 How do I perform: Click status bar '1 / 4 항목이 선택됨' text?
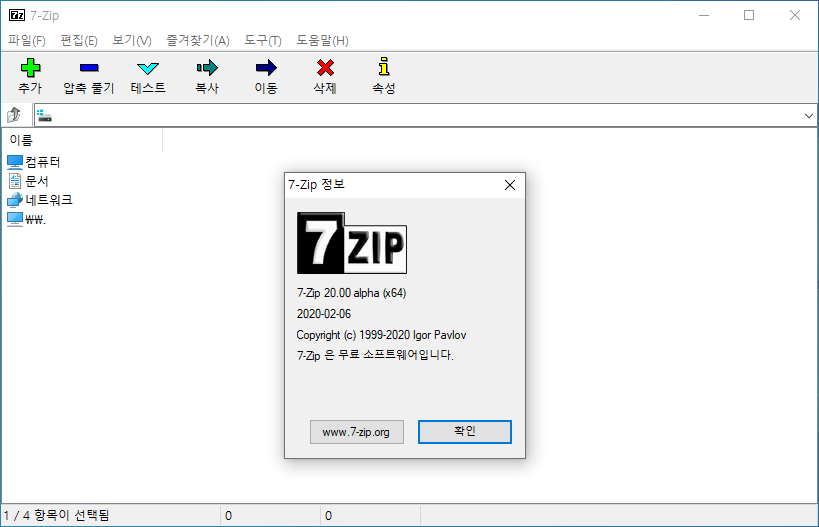(56, 516)
